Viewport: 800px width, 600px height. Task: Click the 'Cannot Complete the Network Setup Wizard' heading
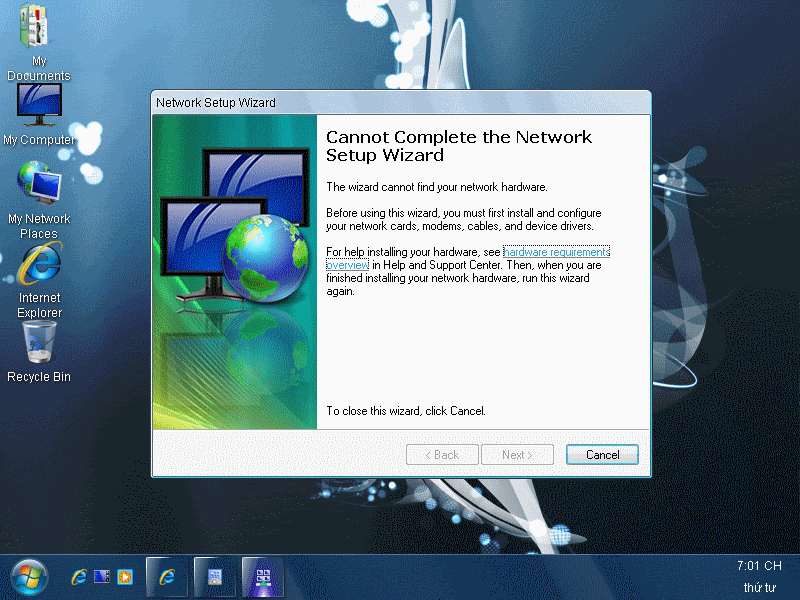tap(459, 146)
